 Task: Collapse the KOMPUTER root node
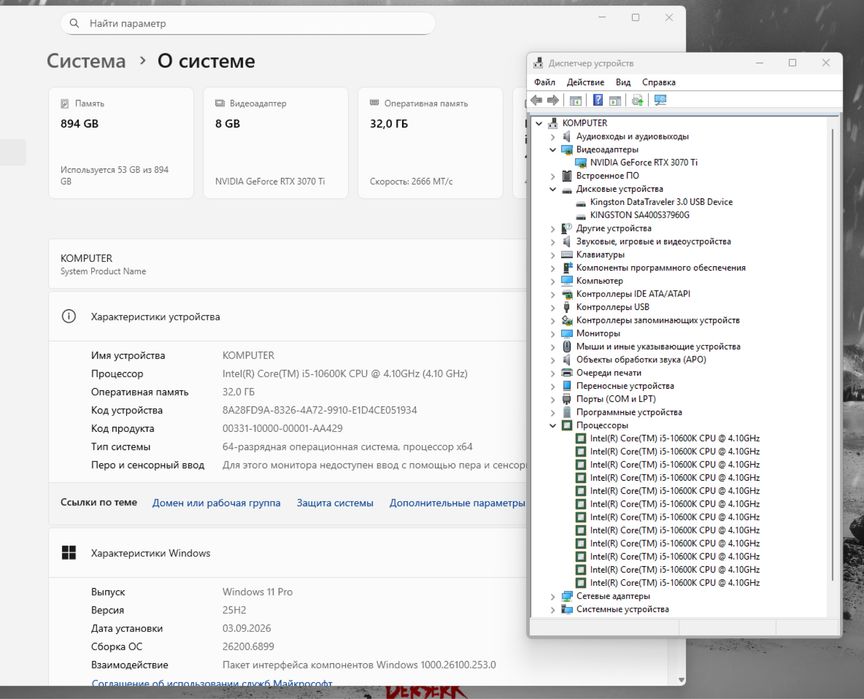(x=539, y=123)
